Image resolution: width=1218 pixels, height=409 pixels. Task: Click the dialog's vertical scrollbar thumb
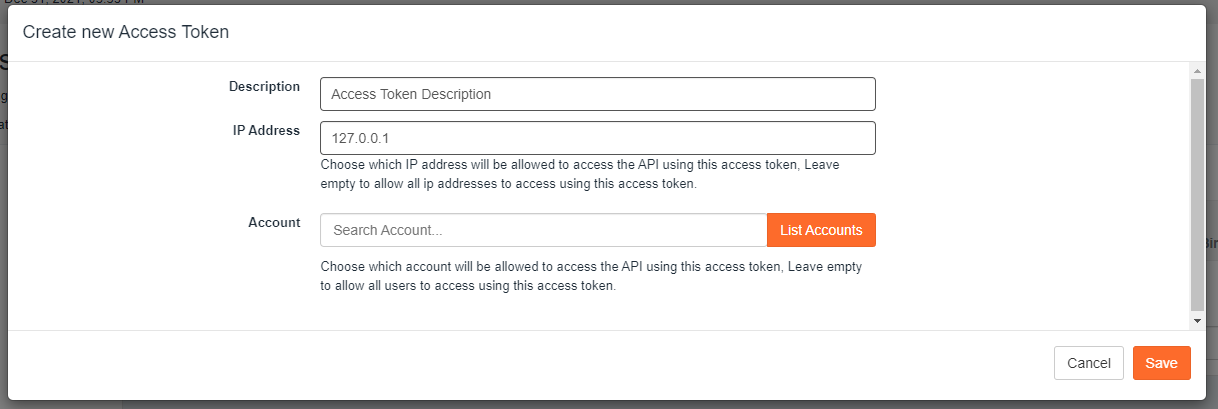(x=1197, y=194)
